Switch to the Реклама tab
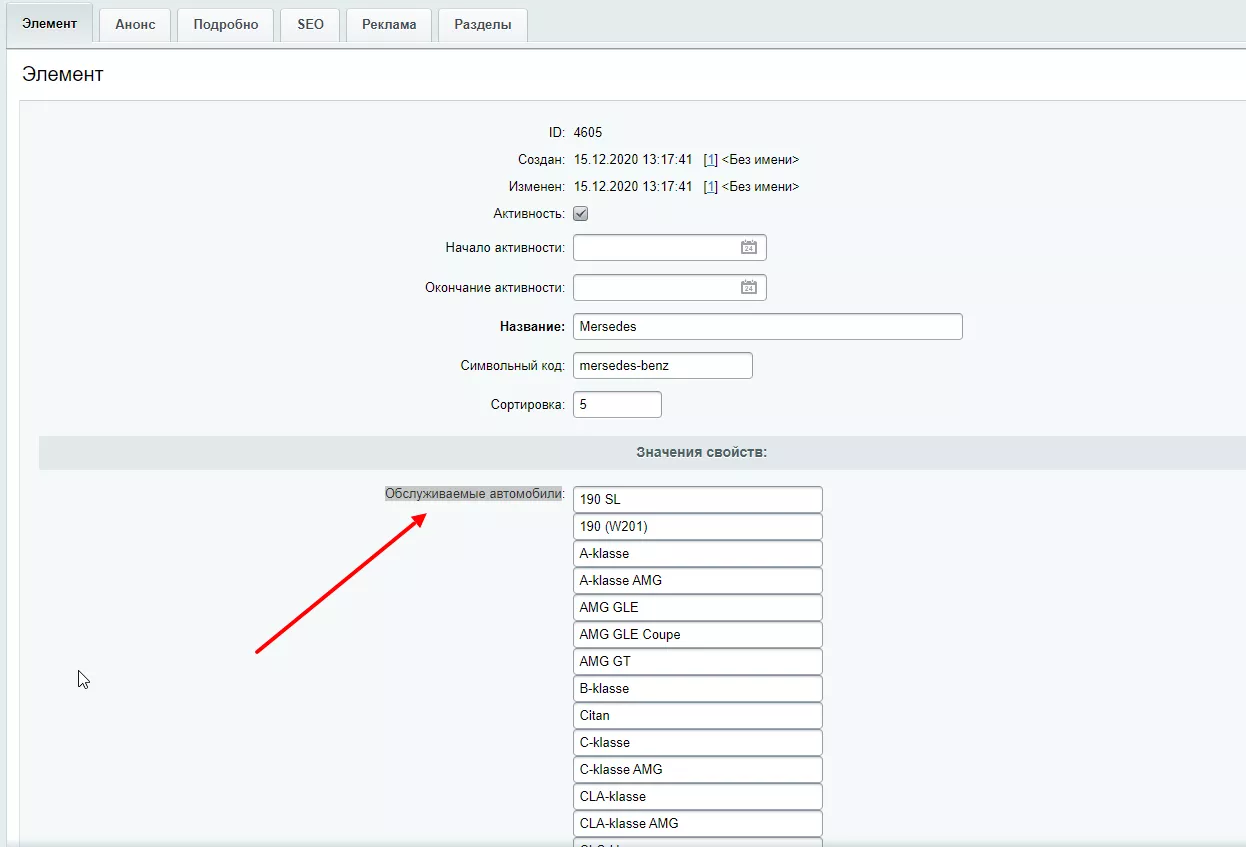Screen dimensions: 1246x847 click(389, 24)
